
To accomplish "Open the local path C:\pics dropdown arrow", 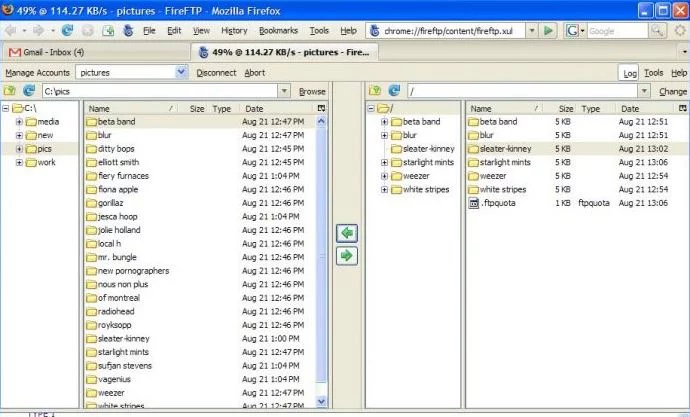I will pyautogui.click(x=284, y=91).
